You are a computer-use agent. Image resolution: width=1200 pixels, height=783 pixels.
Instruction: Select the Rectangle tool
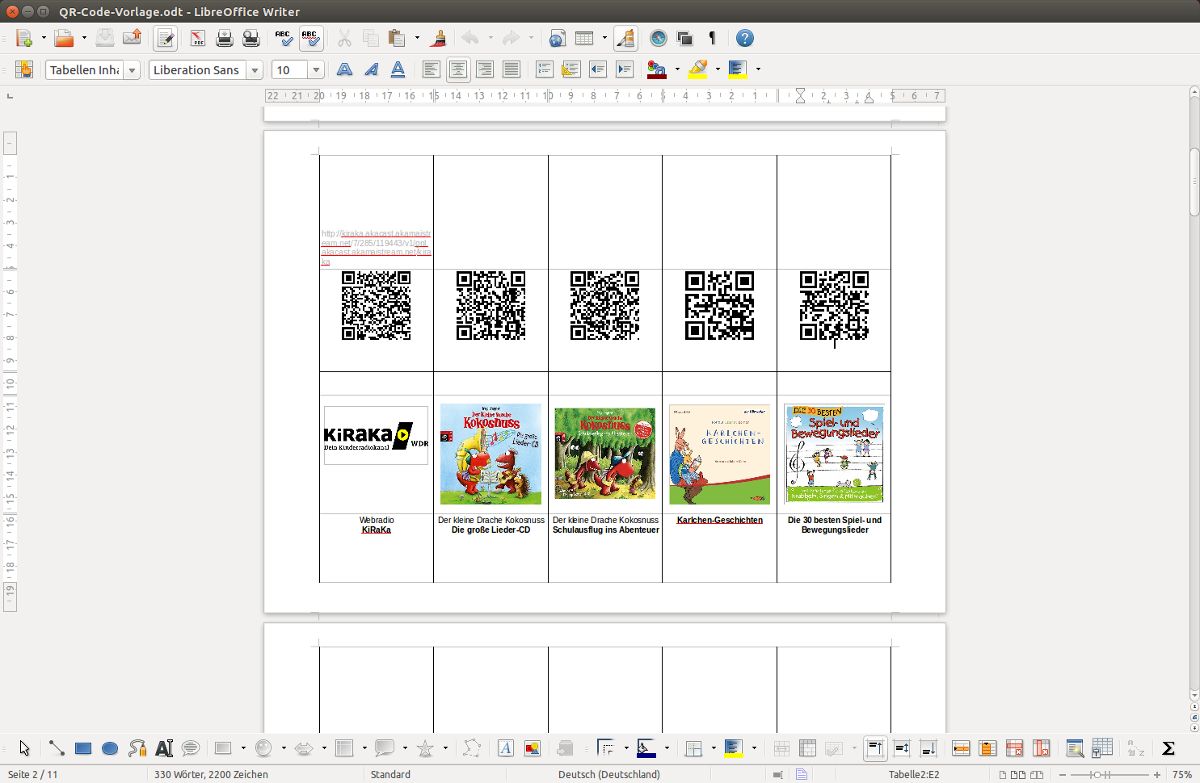(84, 747)
